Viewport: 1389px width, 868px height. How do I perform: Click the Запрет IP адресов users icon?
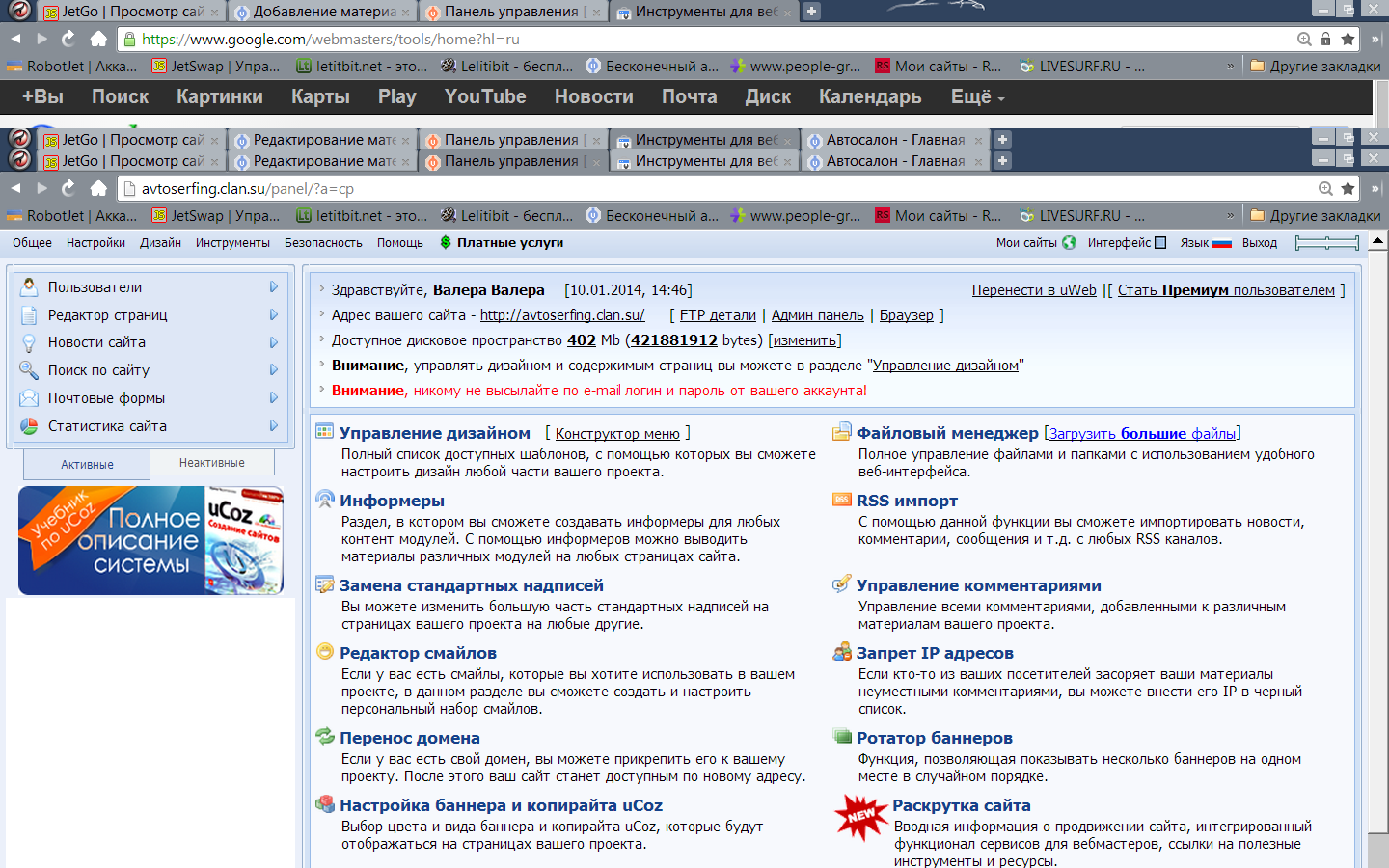coord(842,652)
